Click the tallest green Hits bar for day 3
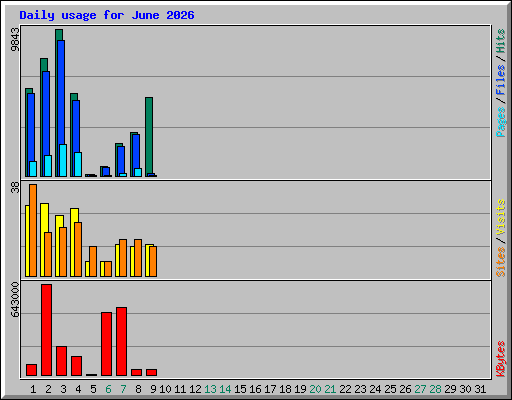The image size is (512, 400). [59, 35]
